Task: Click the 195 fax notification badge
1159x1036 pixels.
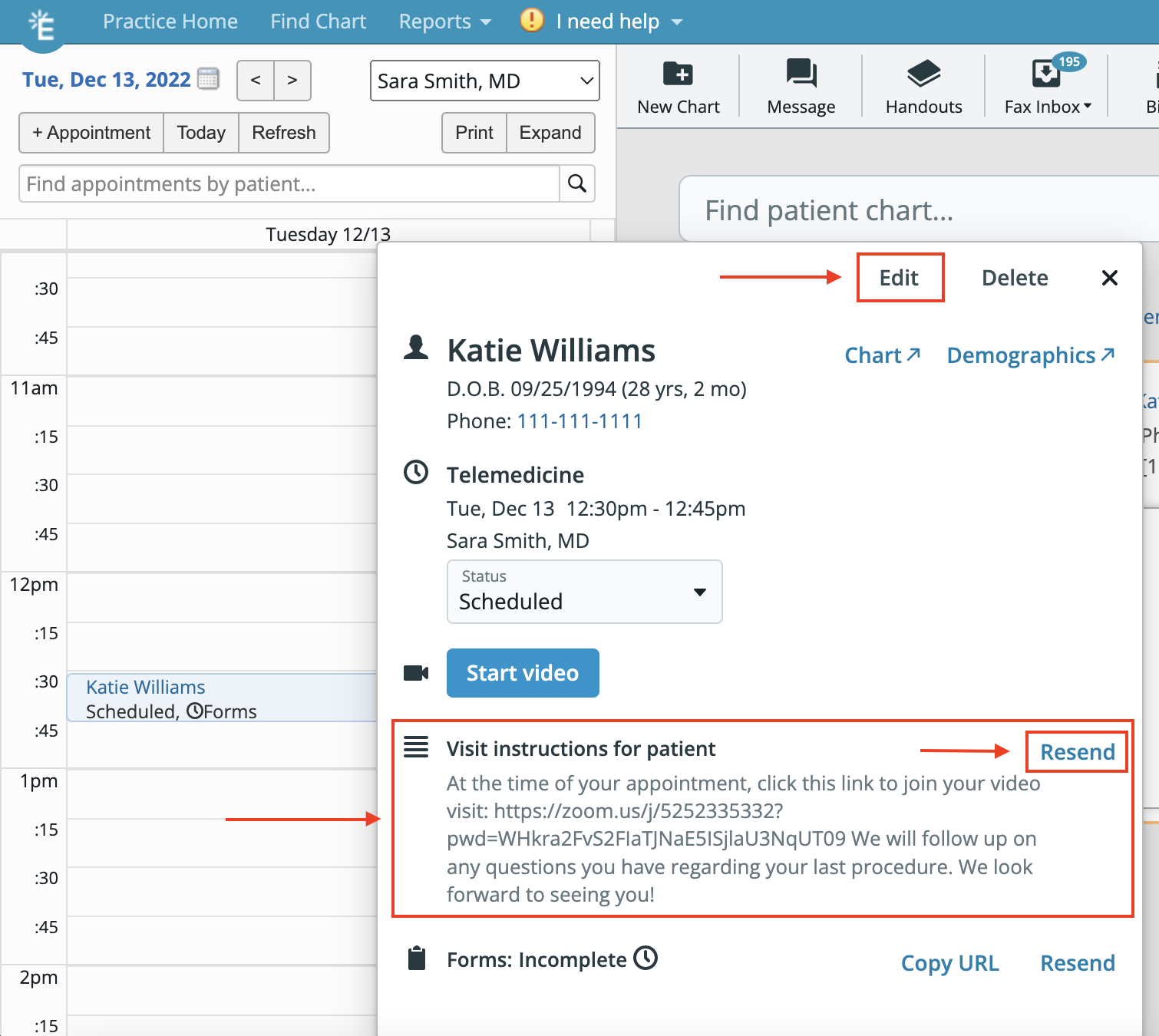Action: pyautogui.click(x=1069, y=61)
